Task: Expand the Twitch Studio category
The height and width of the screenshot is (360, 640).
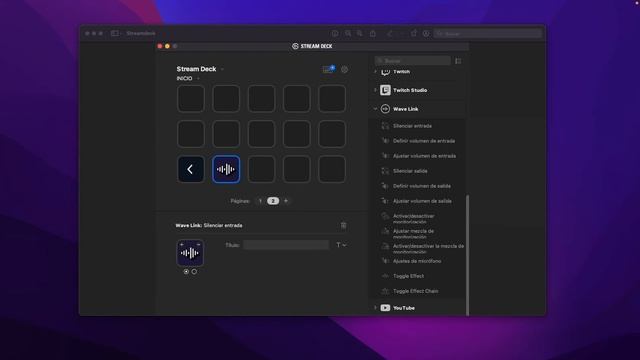Action: click(375, 90)
